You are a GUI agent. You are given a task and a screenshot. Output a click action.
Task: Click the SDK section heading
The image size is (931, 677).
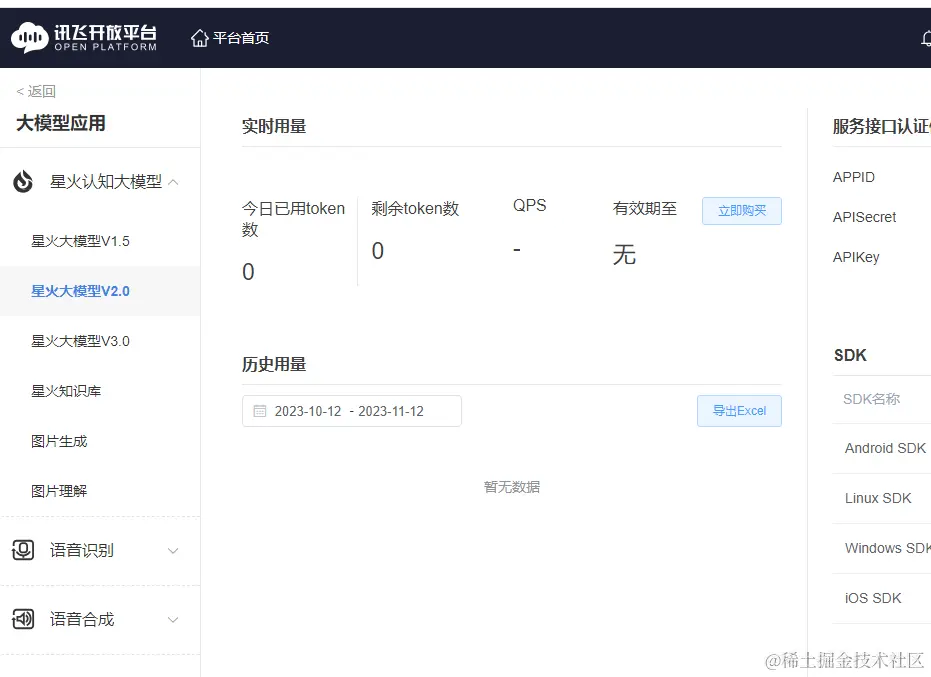point(850,355)
